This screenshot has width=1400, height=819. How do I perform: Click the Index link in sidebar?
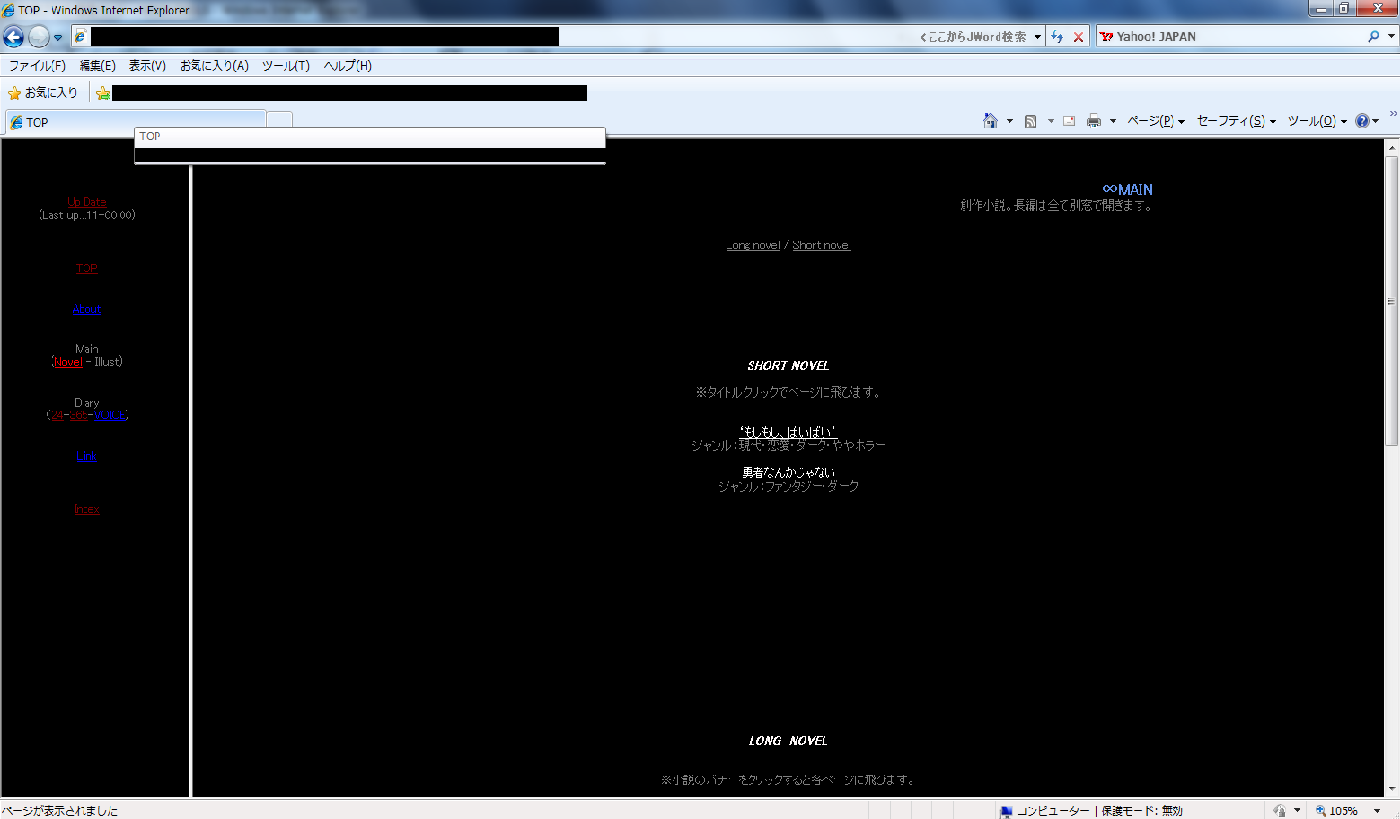87,509
